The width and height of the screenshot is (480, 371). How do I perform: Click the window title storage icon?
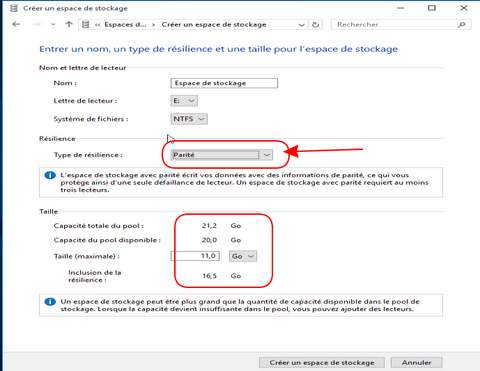coord(14,8)
